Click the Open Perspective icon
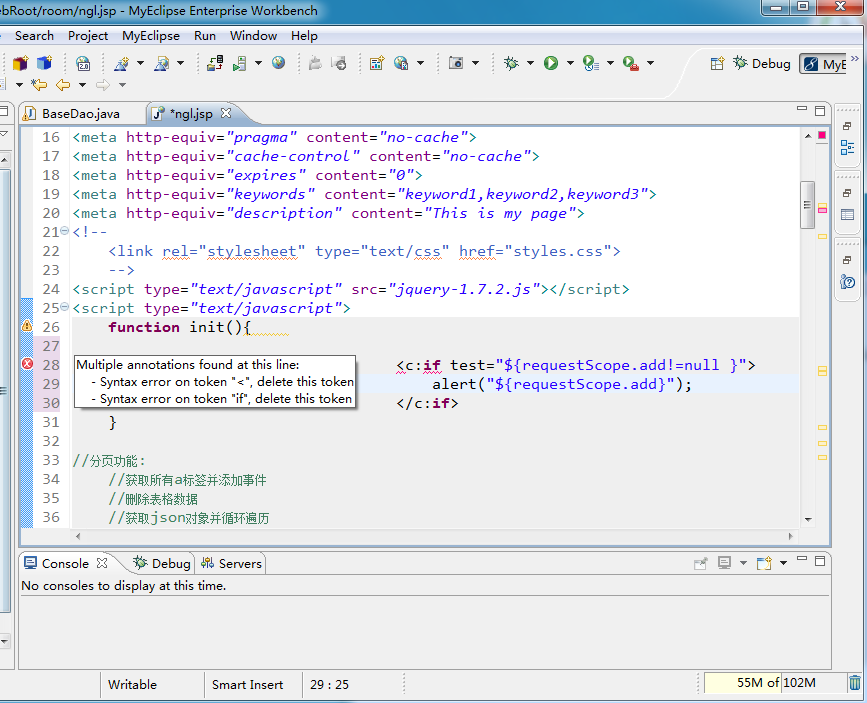Viewport: 867px width, 703px height. point(717,64)
